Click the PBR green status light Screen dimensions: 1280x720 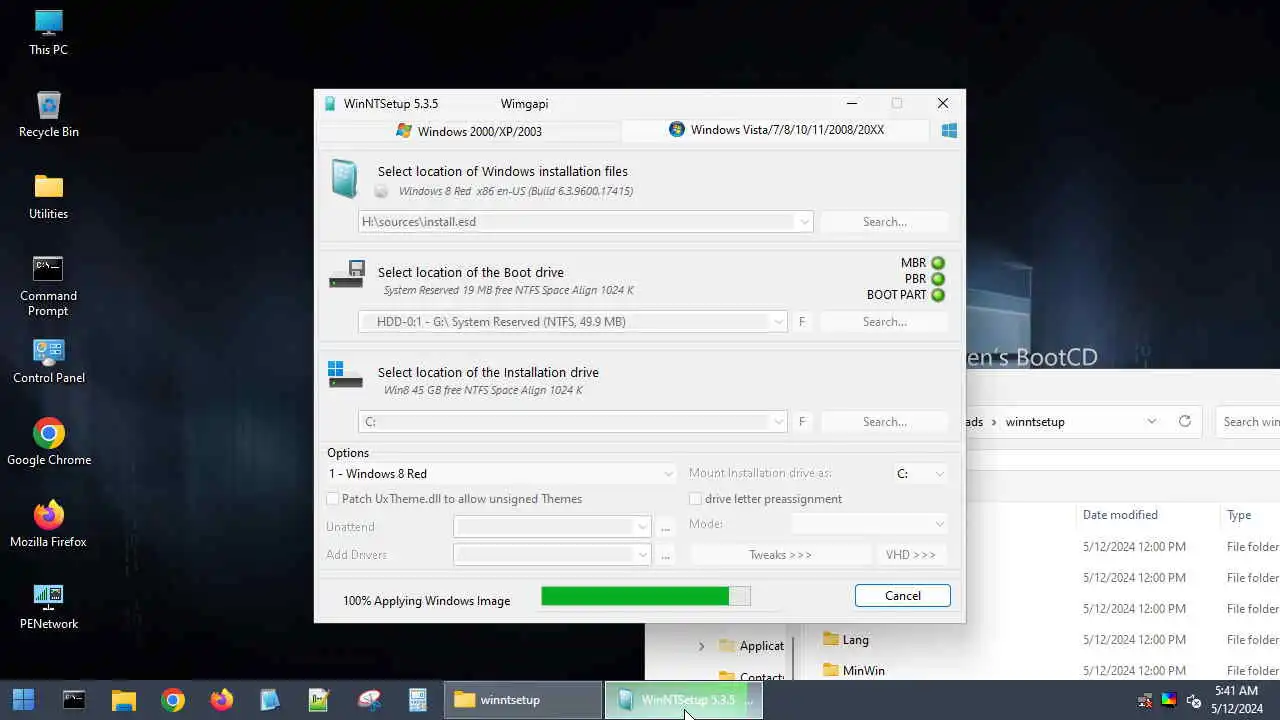(x=938, y=279)
